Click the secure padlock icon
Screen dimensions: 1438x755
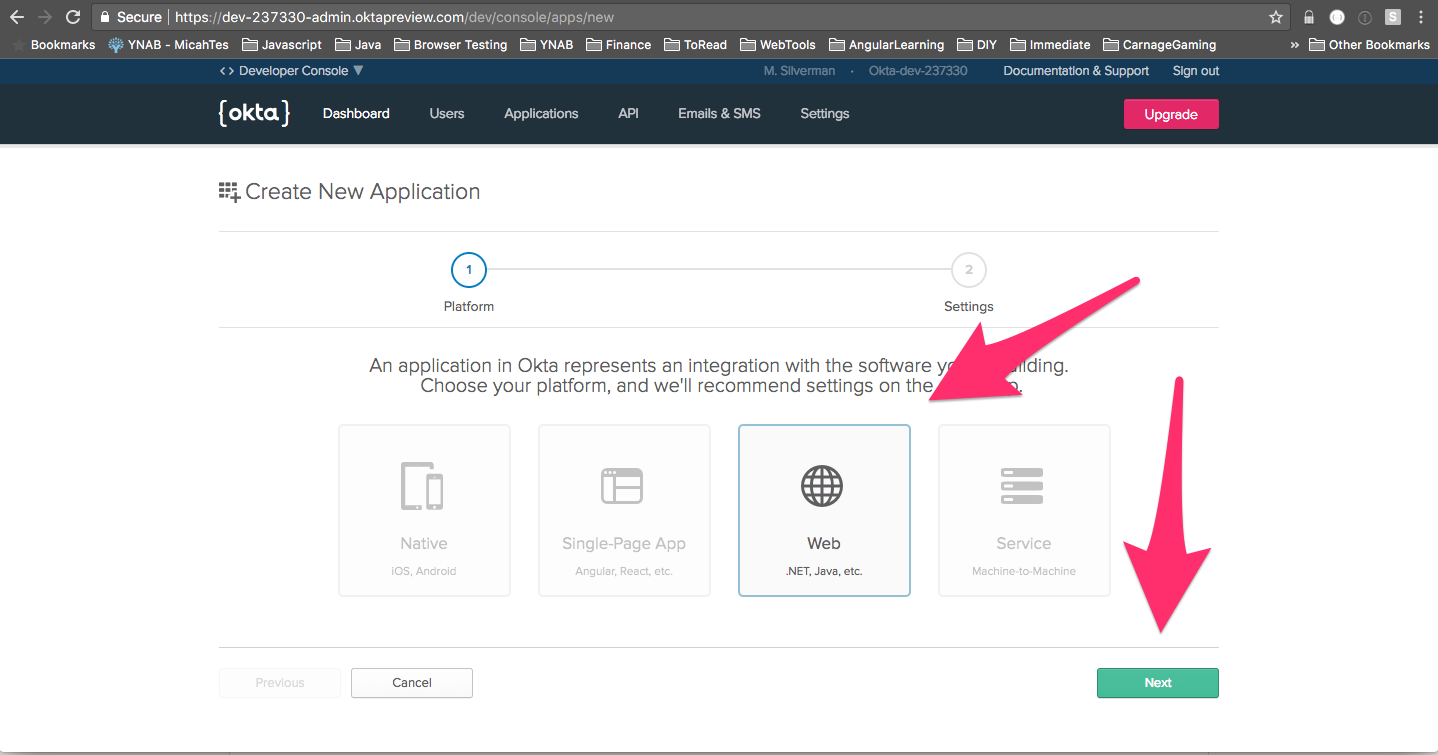[x=106, y=17]
